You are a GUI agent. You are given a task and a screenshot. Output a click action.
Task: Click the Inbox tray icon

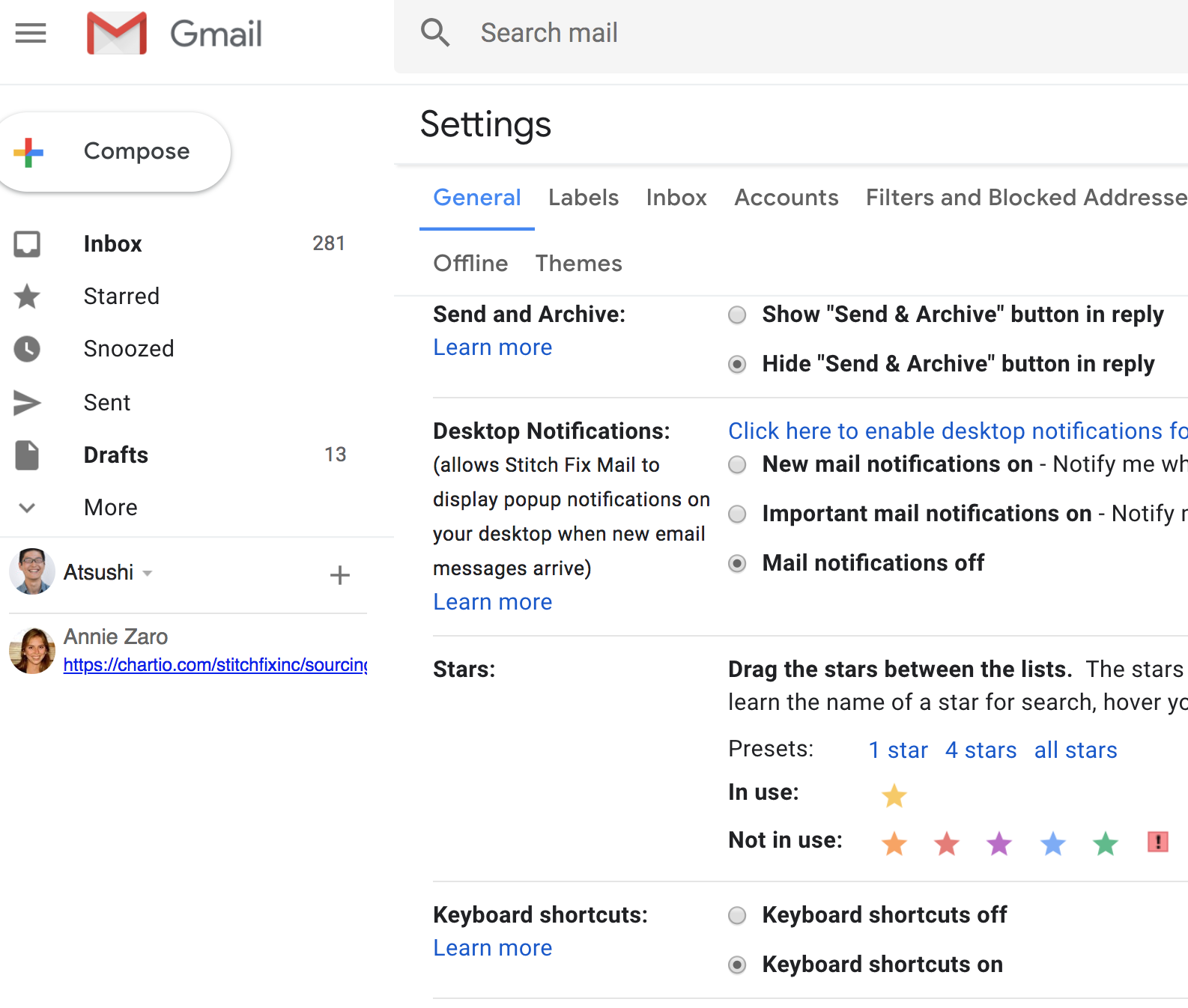(27, 244)
